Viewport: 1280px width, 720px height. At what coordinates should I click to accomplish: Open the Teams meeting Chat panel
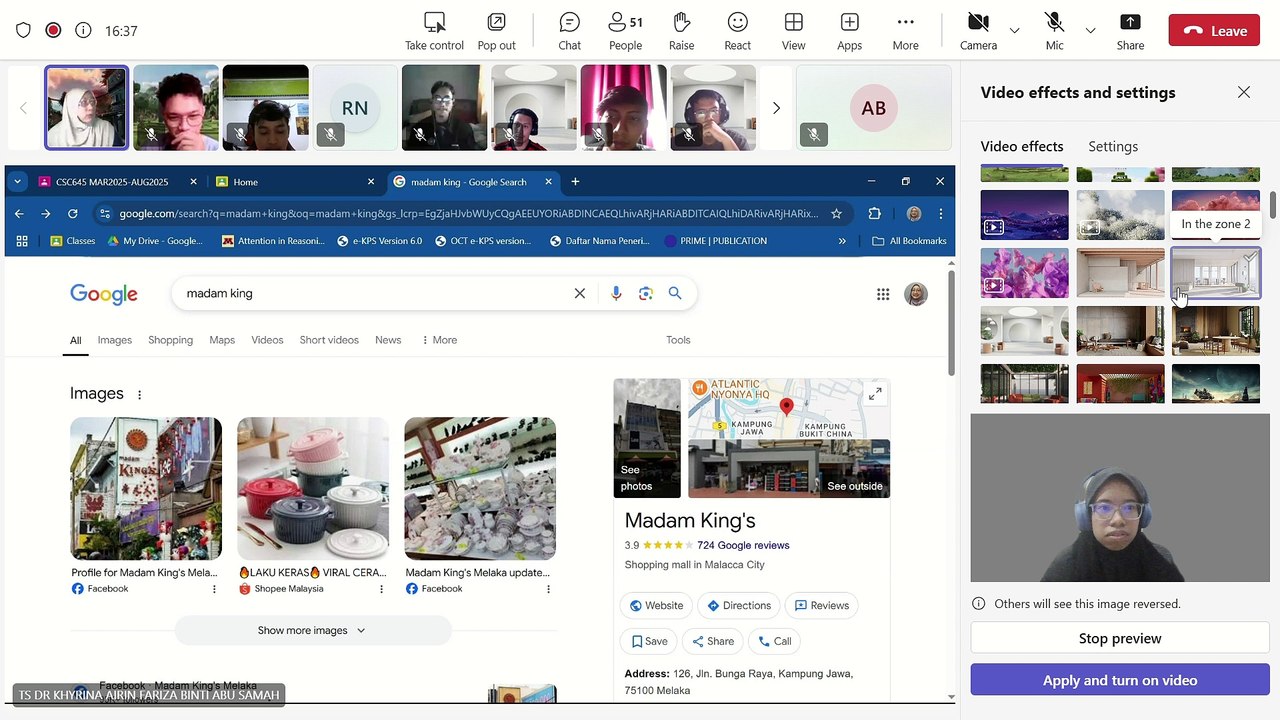(569, 31)
